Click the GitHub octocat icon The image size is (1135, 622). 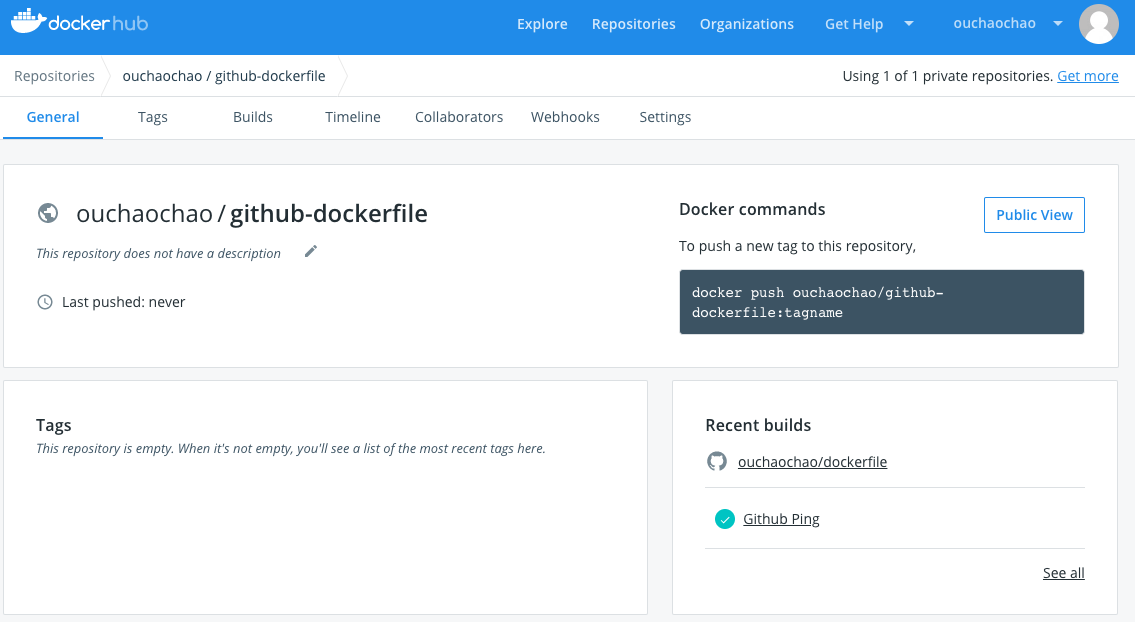coord(717,461)
